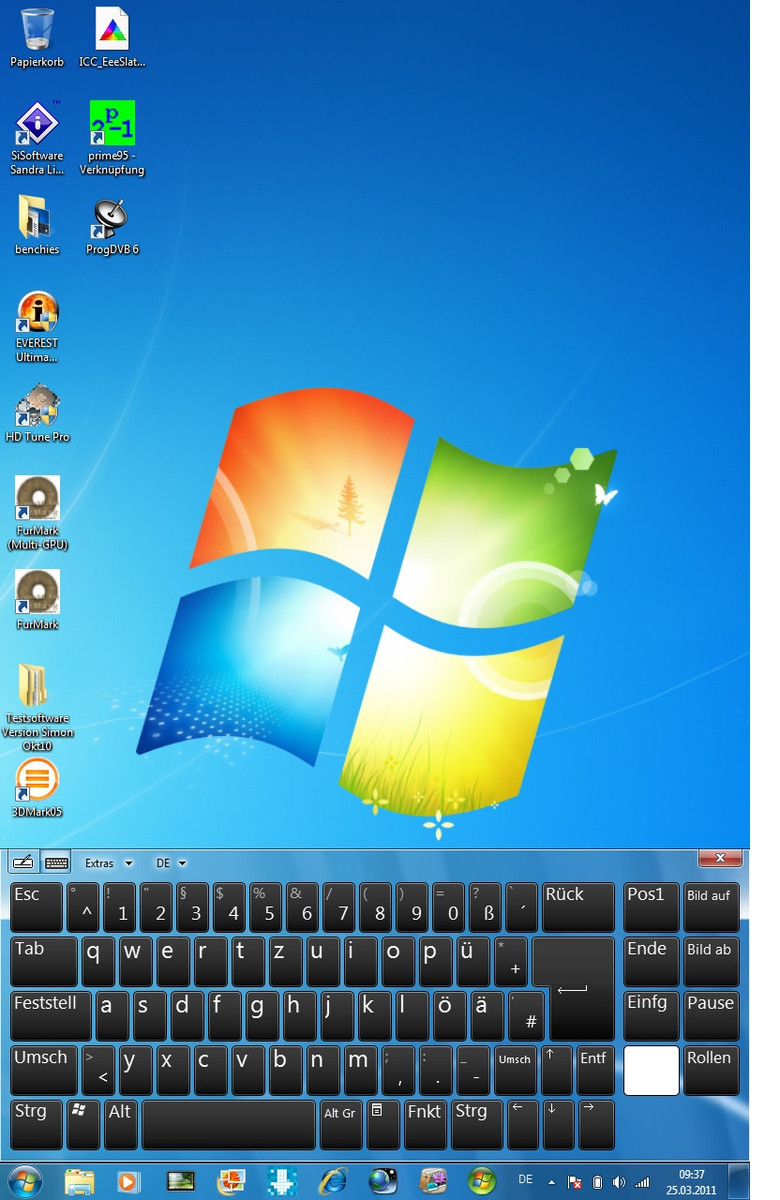The width and height of the screenshot is (780, 1200).
Task: Tap the ü key
Action: click(x=472, y=962)
